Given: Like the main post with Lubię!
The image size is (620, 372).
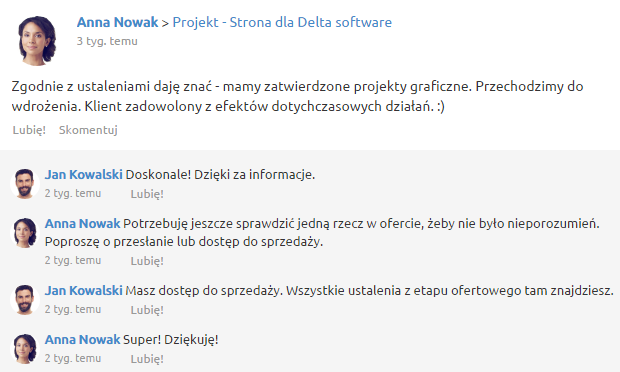Looking at the screenshot, I should (29, 130).
